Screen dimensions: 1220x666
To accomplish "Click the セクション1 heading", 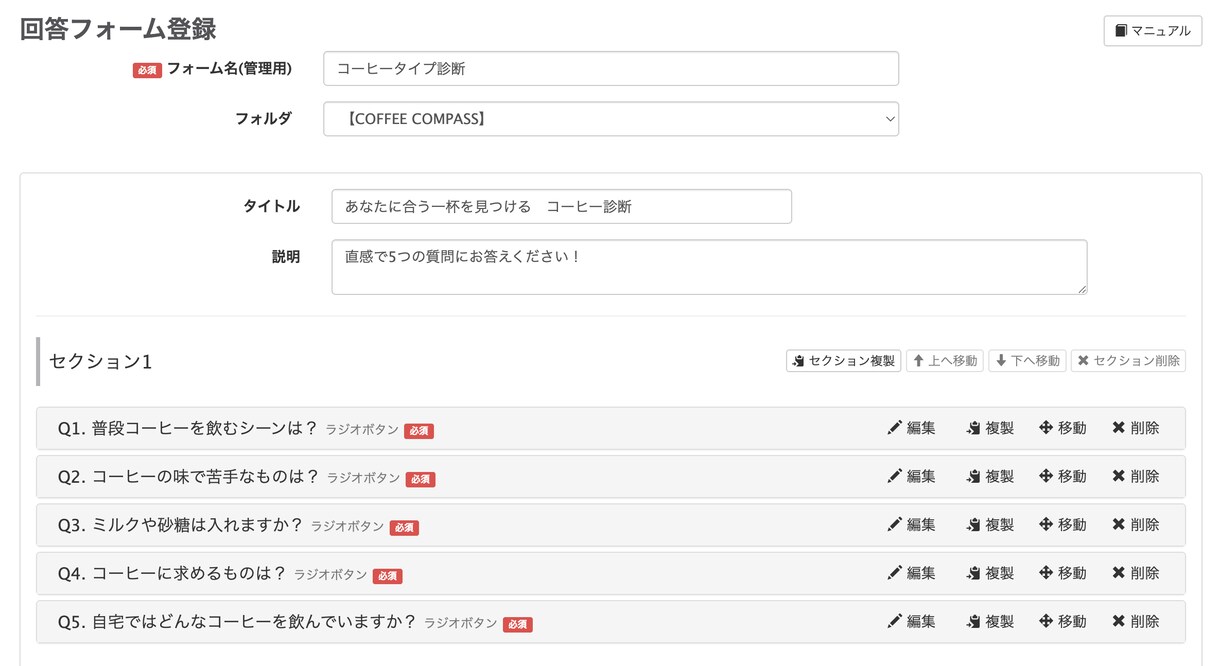I will click(x=101, y=361).
